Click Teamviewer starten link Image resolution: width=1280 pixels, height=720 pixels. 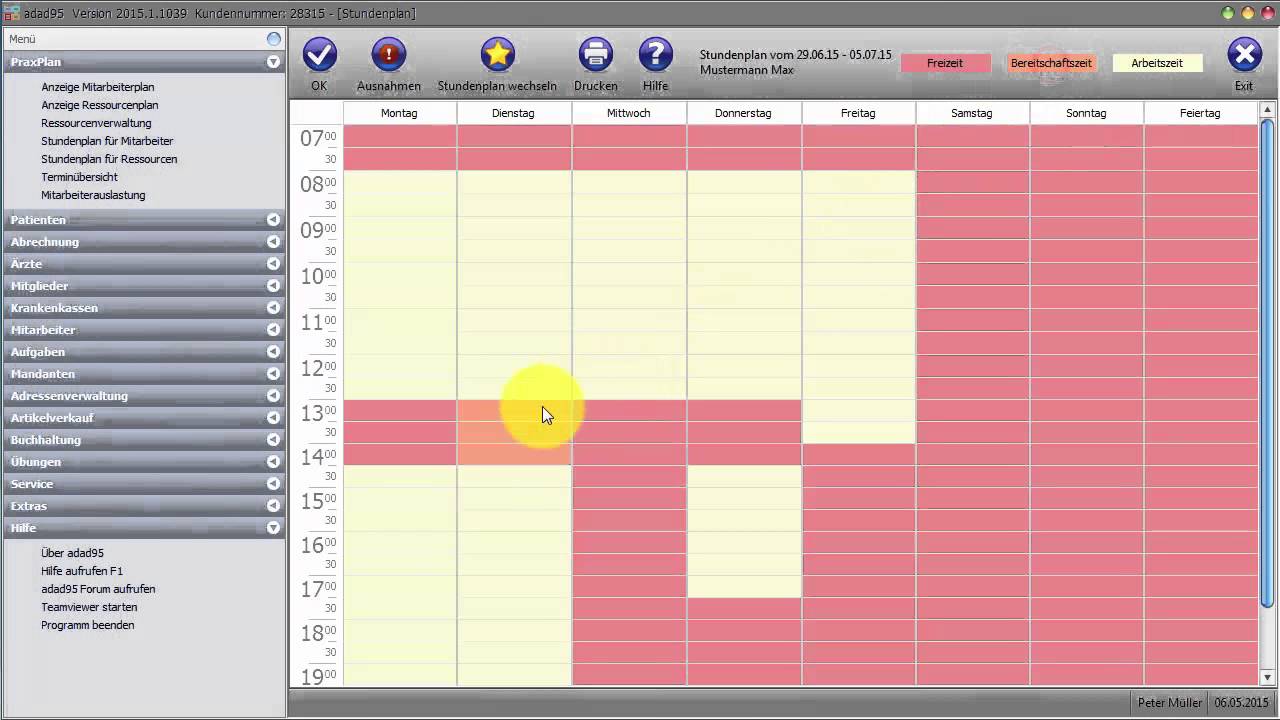[89, 607]
